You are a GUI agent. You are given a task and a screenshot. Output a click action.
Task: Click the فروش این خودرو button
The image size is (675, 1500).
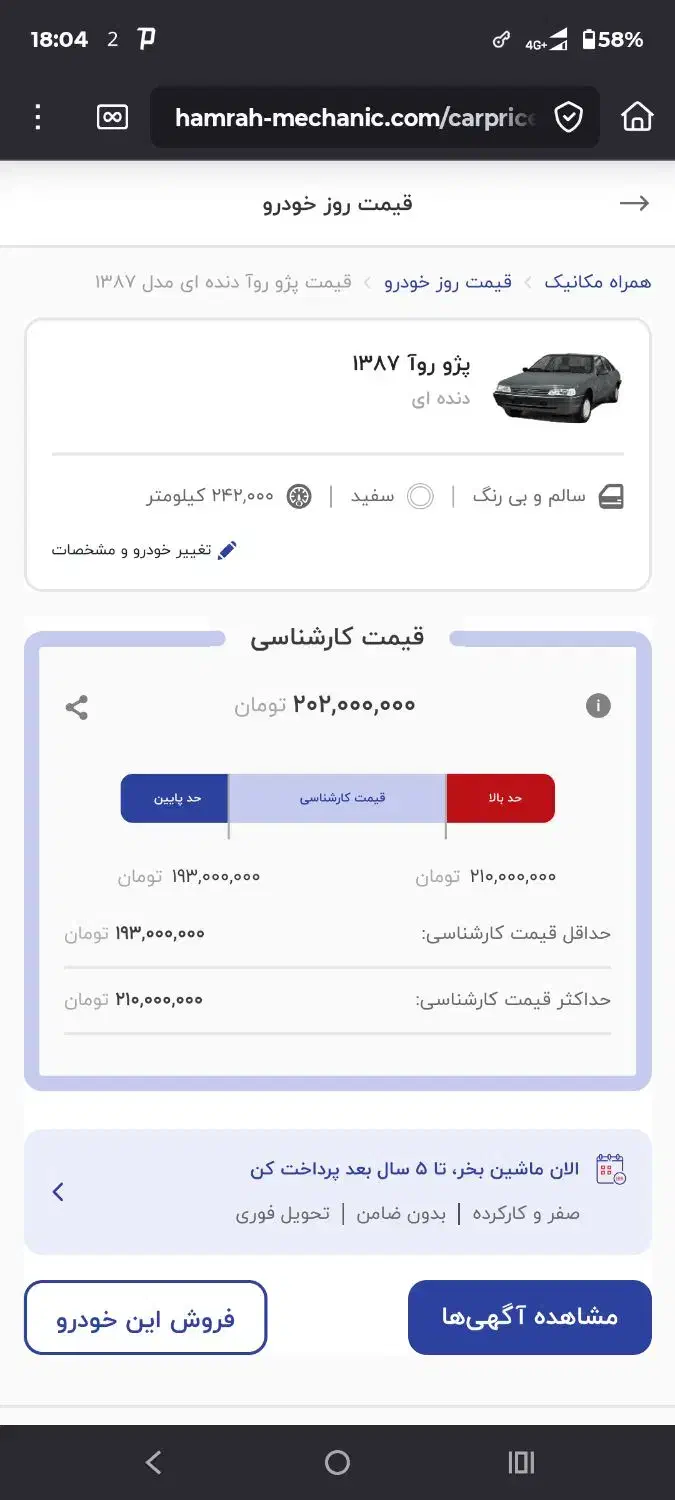point(146,1318)
